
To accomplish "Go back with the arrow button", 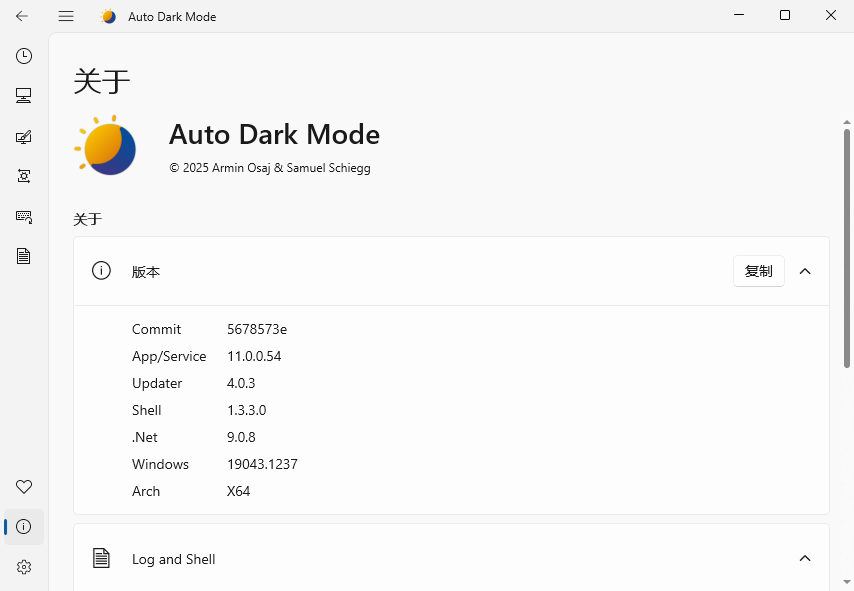I will click(x=22, y=16).
